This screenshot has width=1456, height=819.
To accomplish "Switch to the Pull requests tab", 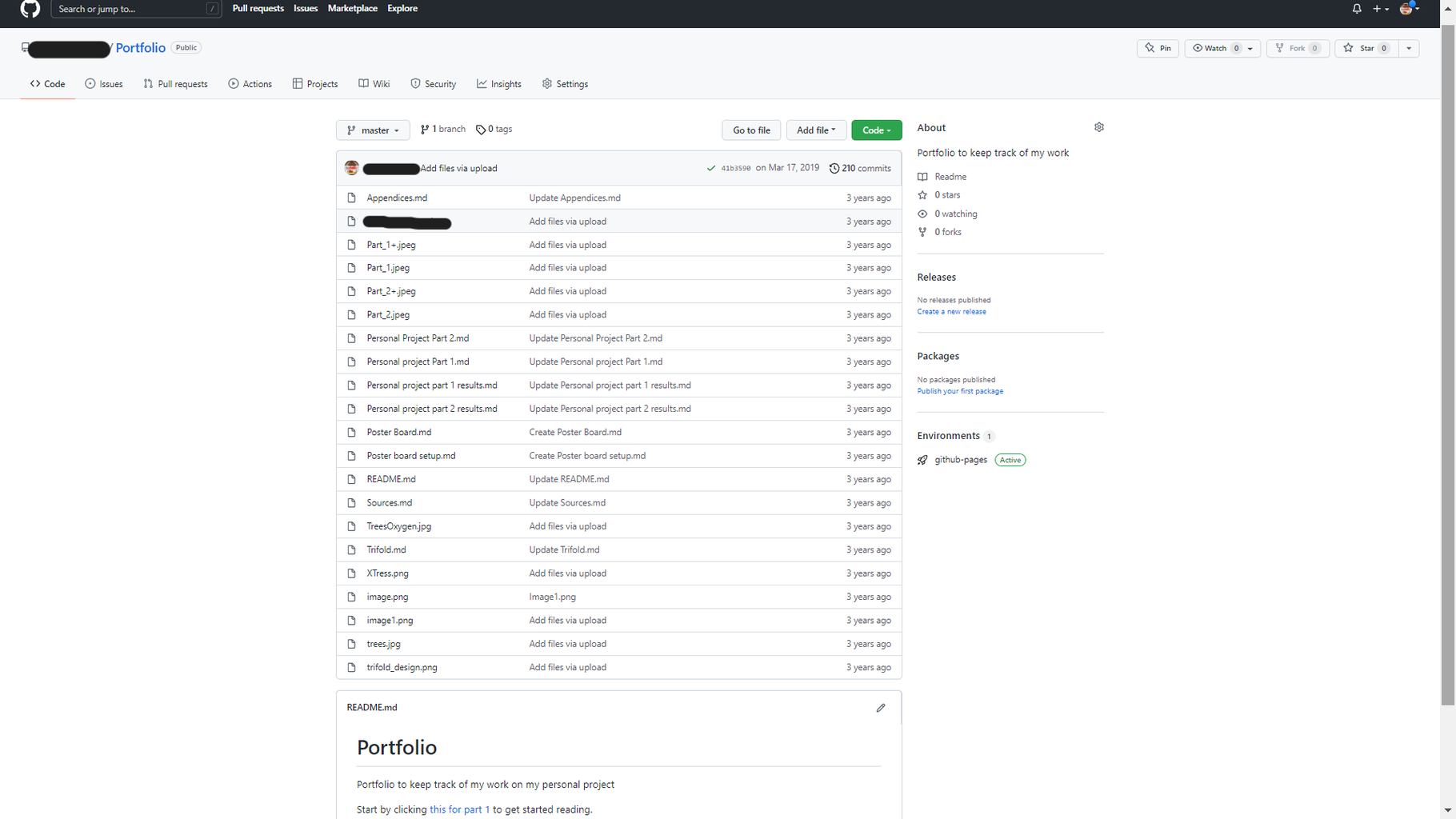I will click(x=175, y=83).
